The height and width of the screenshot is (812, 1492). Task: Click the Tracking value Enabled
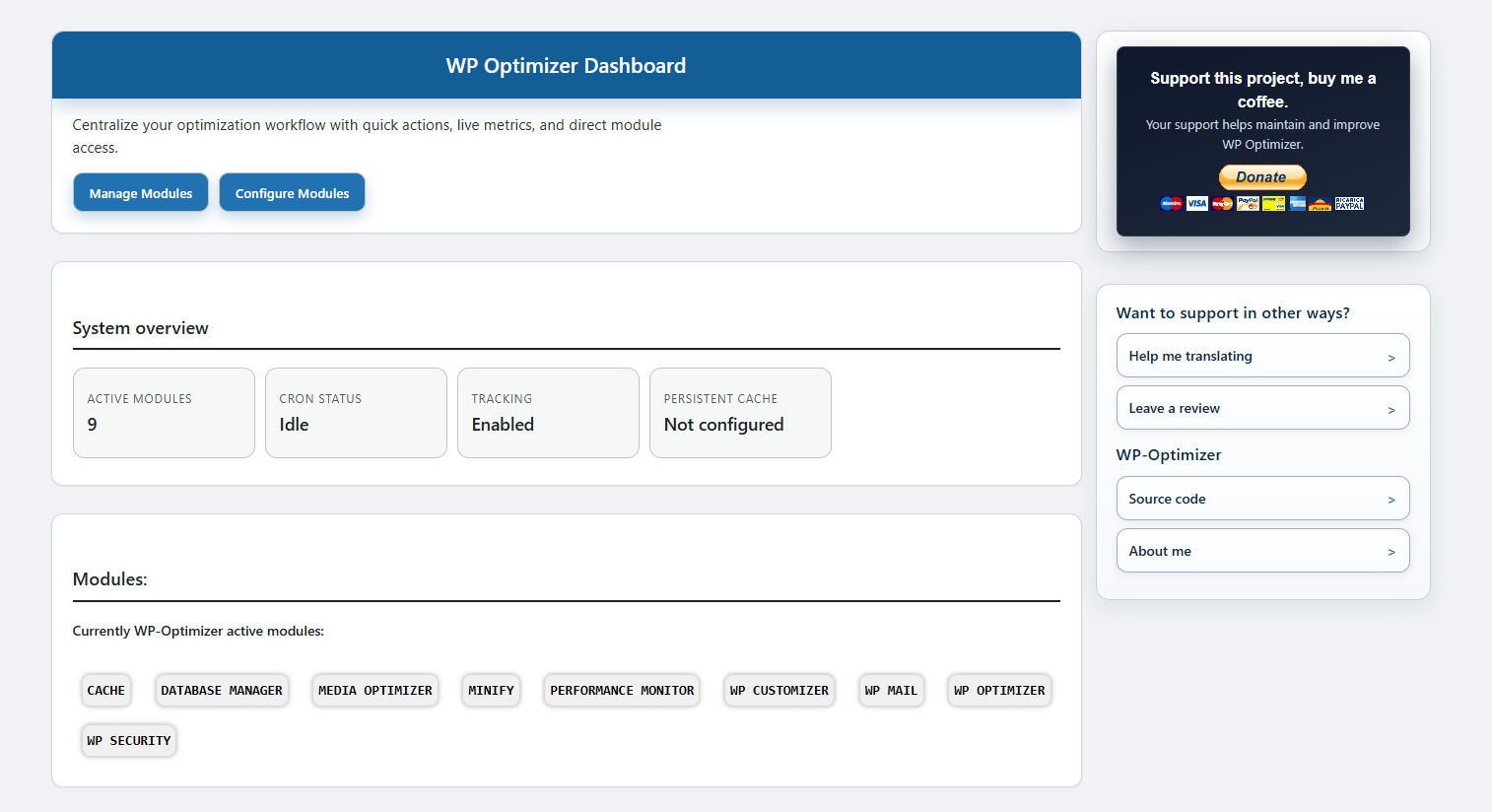[x=503, y=425]
